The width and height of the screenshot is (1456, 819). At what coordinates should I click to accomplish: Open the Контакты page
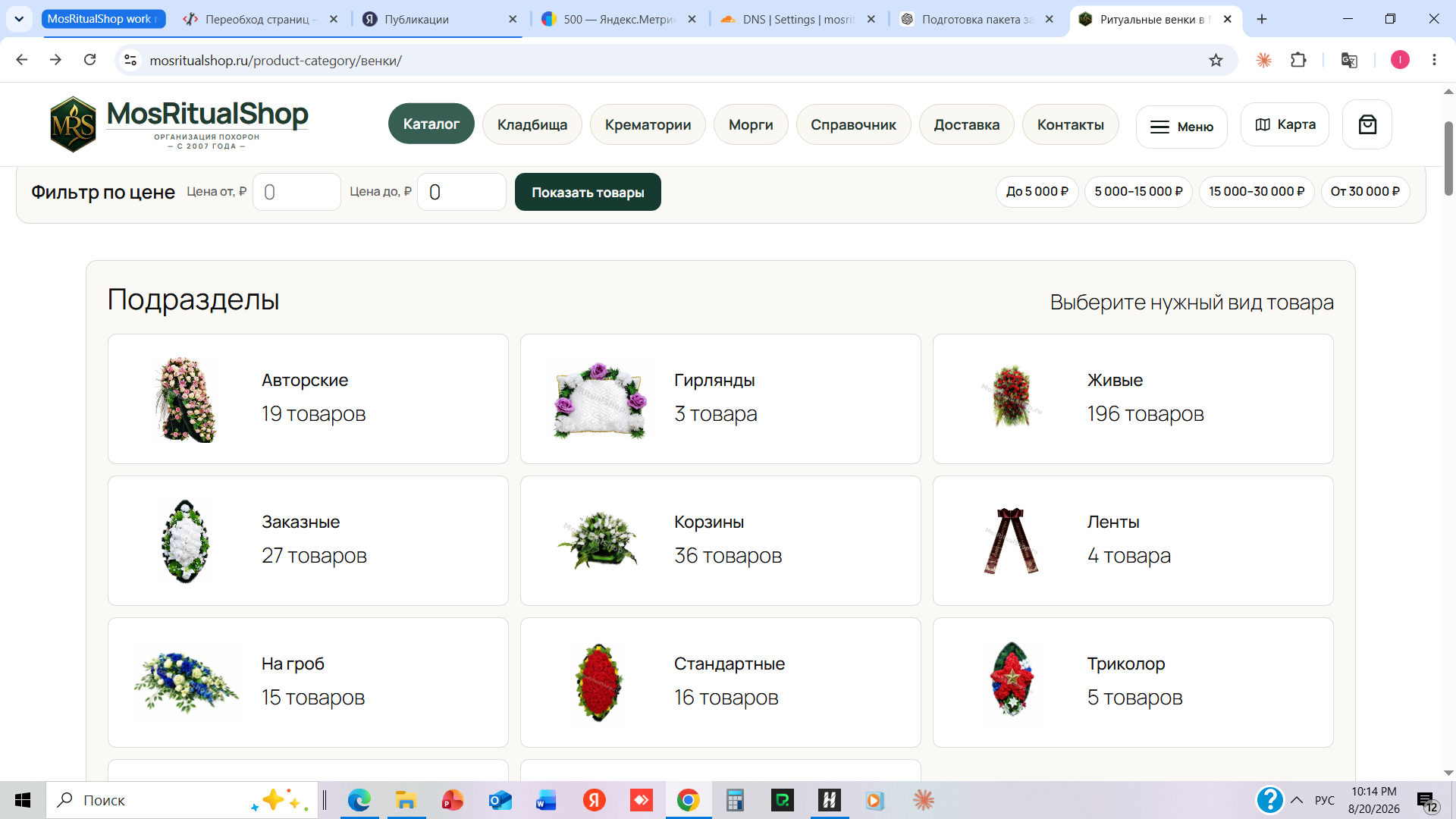(x=1070, y=124)
